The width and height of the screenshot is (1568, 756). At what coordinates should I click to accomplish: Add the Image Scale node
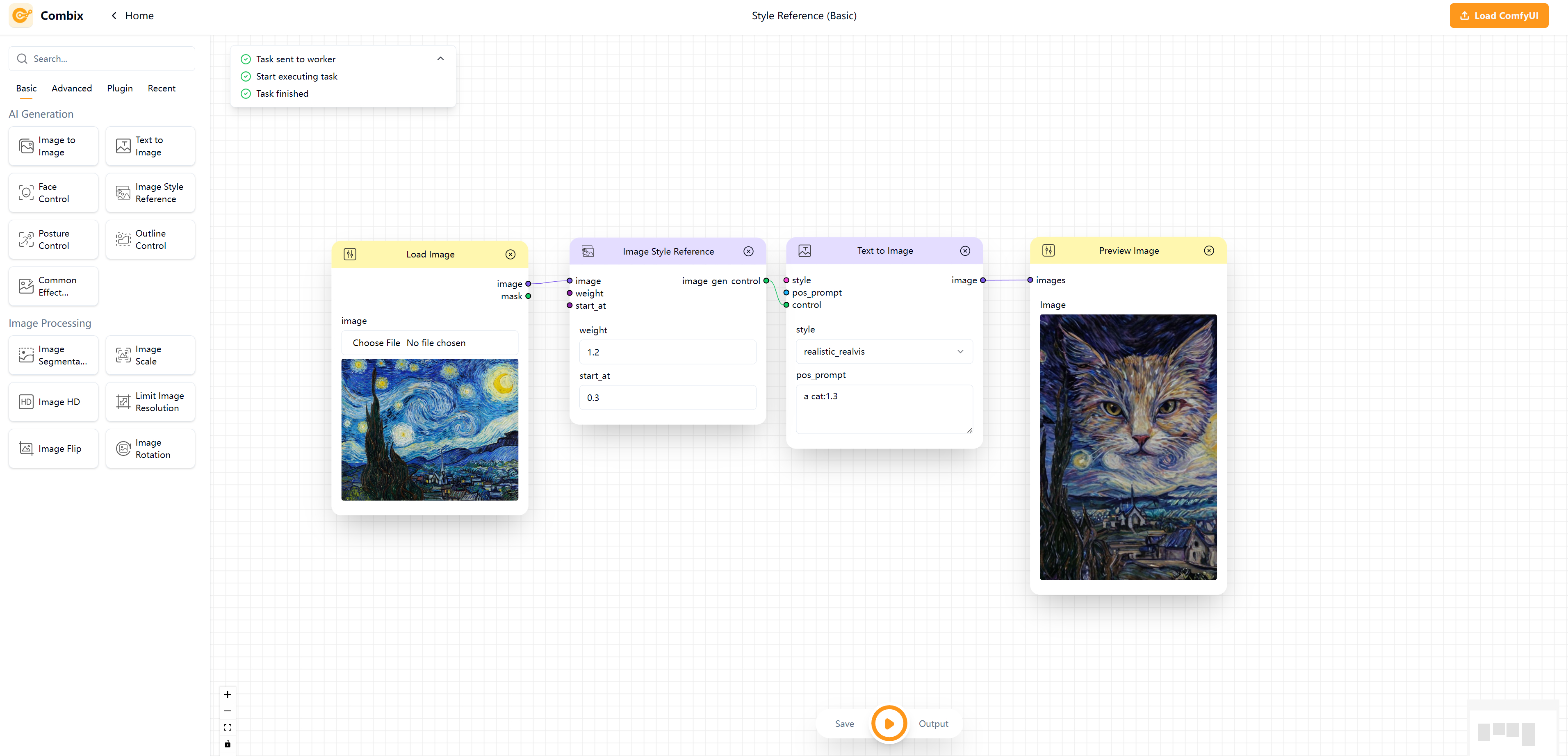pos(150,355)
